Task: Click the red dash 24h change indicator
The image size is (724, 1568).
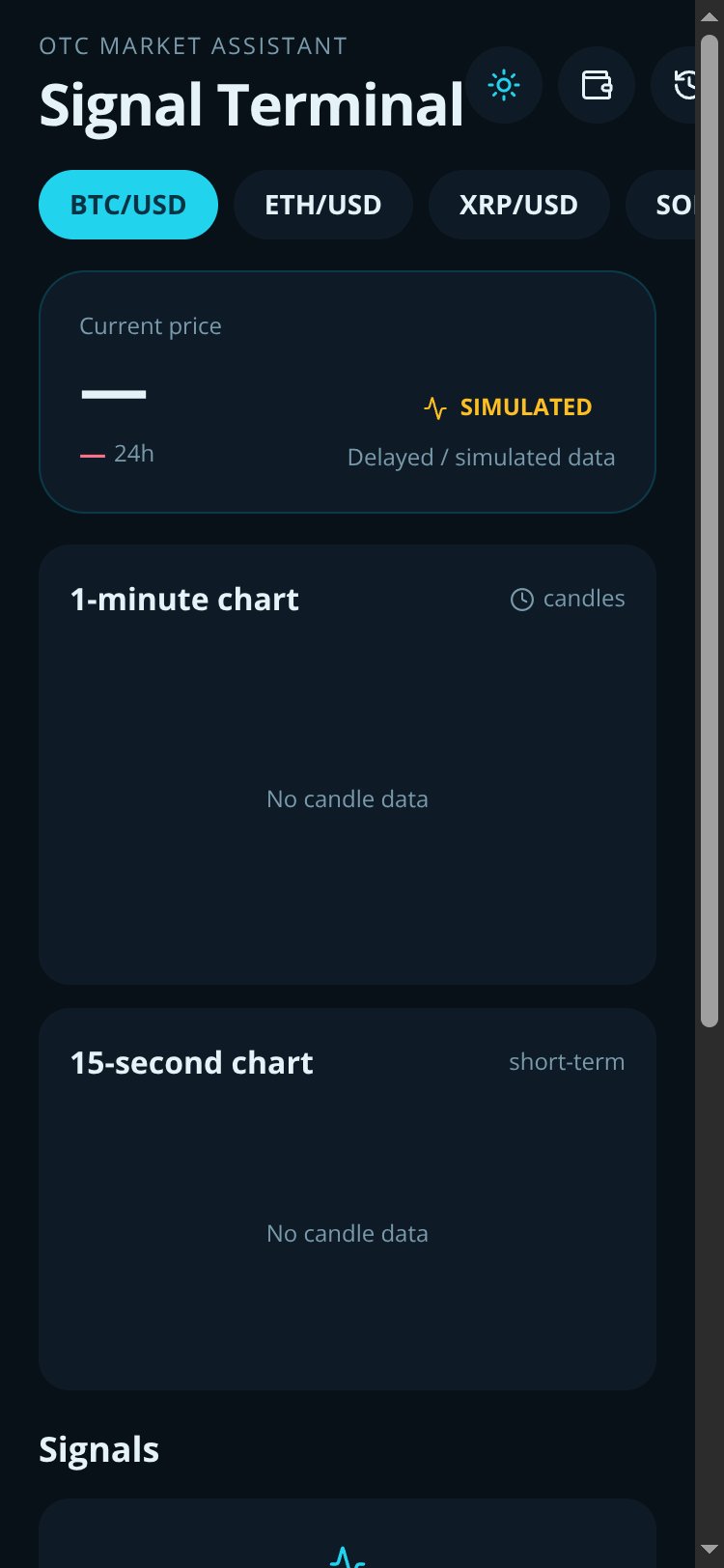Action: 93,455
